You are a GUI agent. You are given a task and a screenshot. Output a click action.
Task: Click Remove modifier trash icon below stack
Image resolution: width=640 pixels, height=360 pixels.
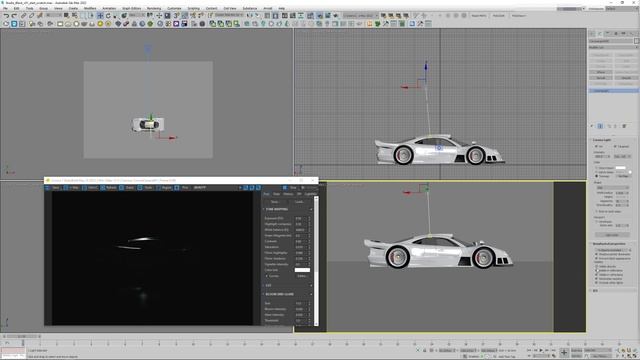tap(624, 126)
